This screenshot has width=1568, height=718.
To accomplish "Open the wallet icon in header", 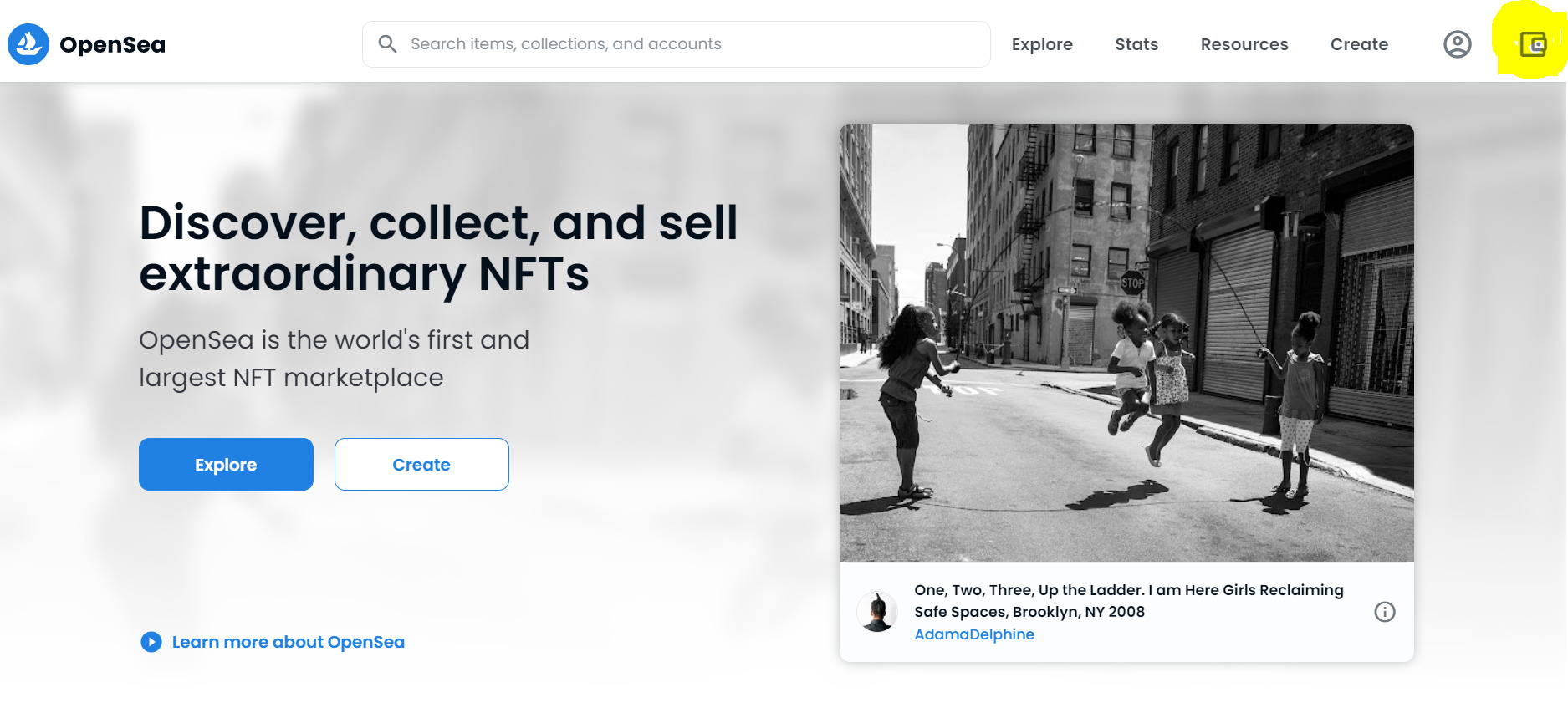I will click(1532, 44).
